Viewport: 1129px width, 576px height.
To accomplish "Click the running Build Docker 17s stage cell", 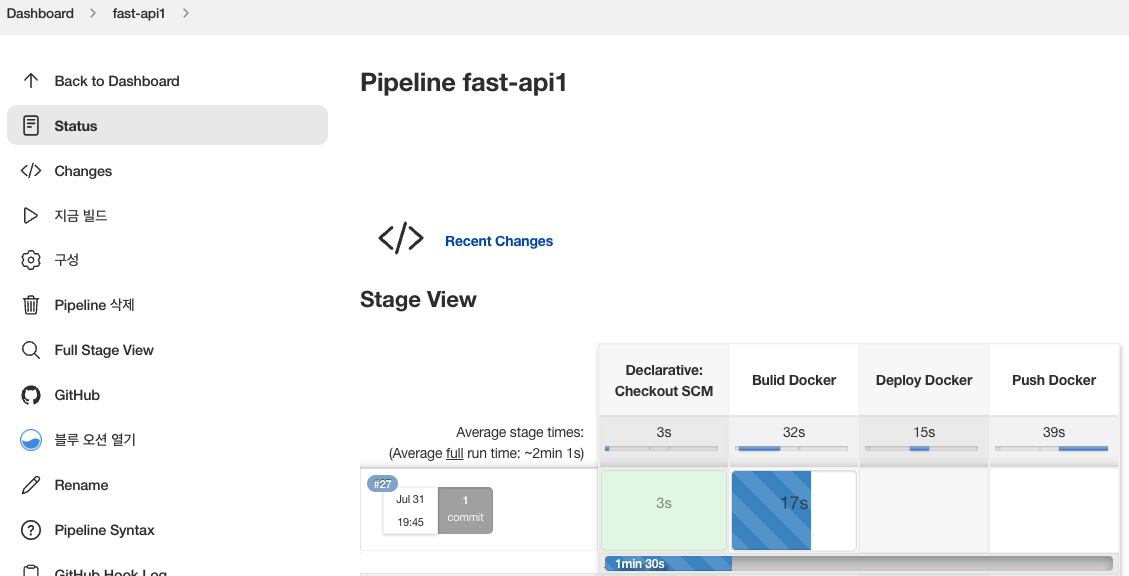I will point(793,510).
